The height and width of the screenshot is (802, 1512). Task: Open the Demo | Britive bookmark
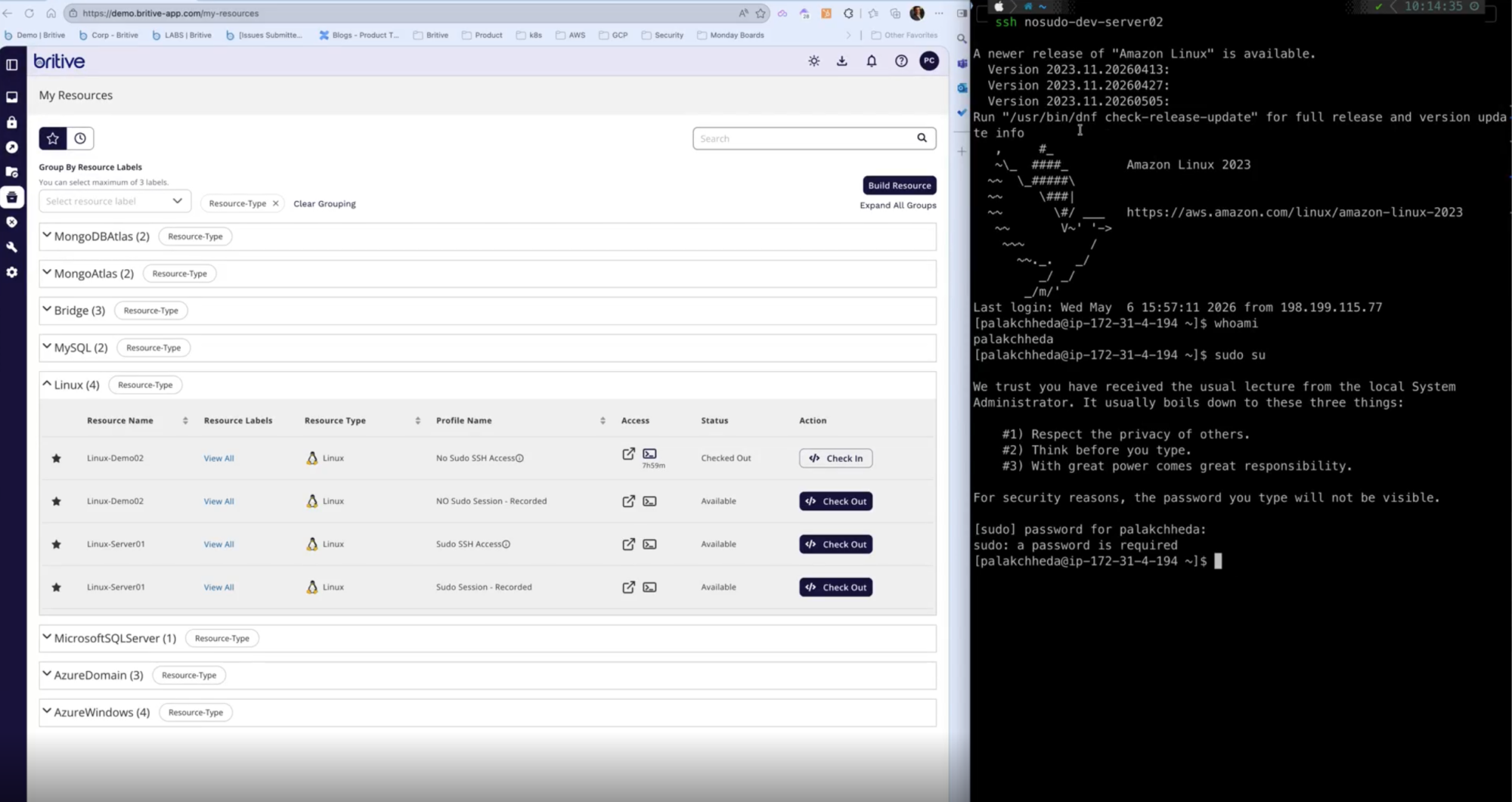click(x=35, y=35)
